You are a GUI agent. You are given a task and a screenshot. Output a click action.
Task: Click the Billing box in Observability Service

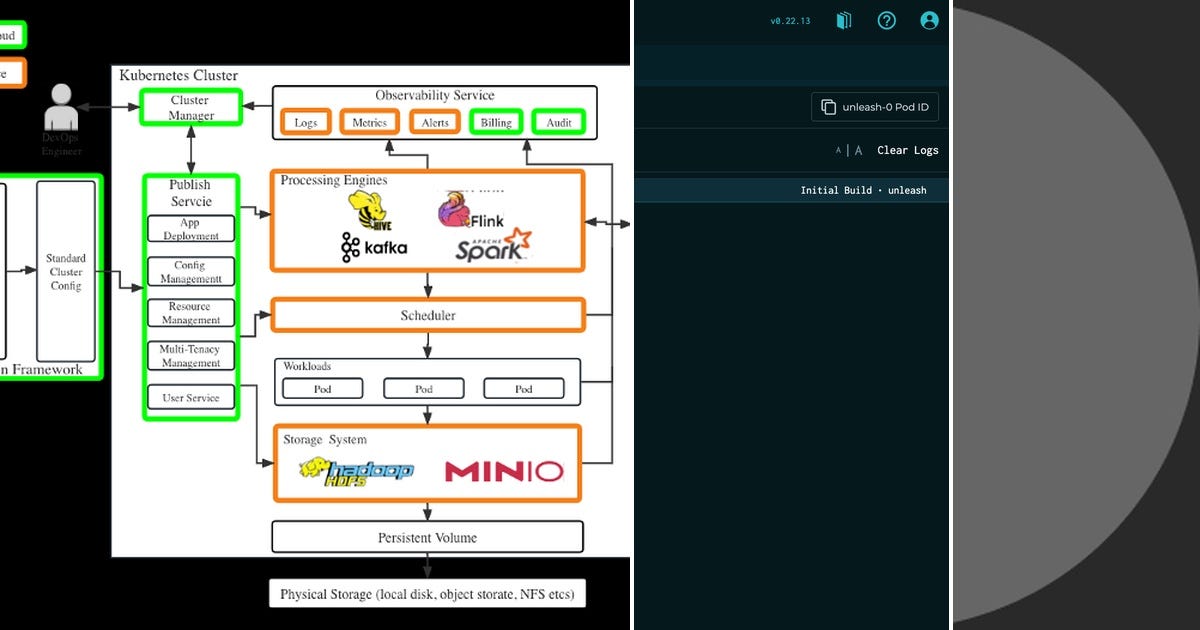click(495, 122)
